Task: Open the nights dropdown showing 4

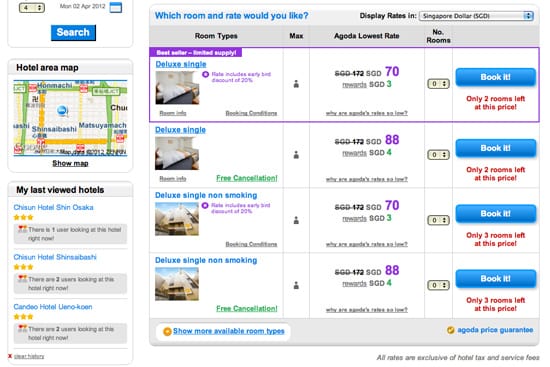Action: 32,7
